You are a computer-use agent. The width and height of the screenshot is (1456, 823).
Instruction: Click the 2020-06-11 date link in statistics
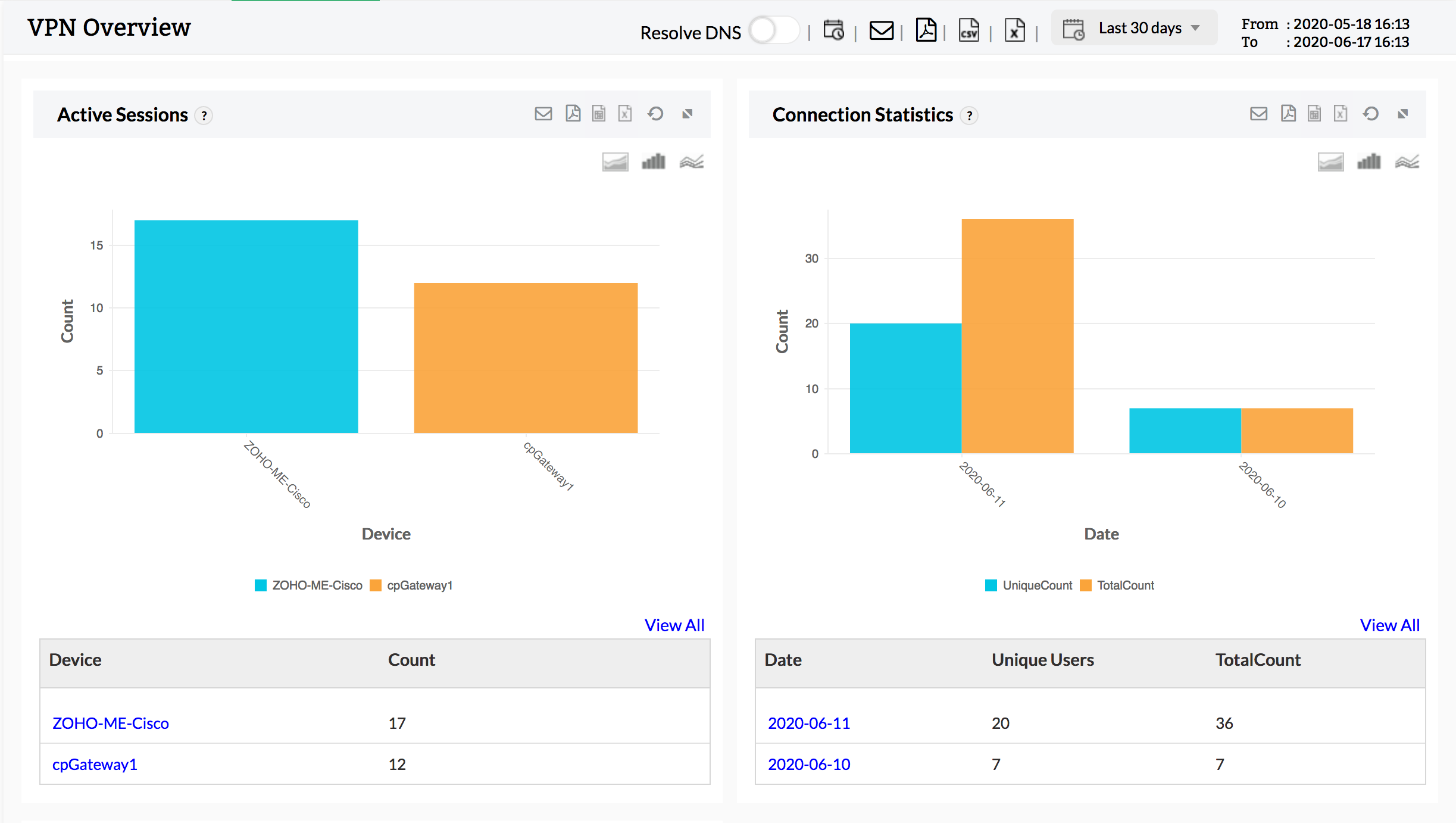pyautogui.click(x=808, y=723)
